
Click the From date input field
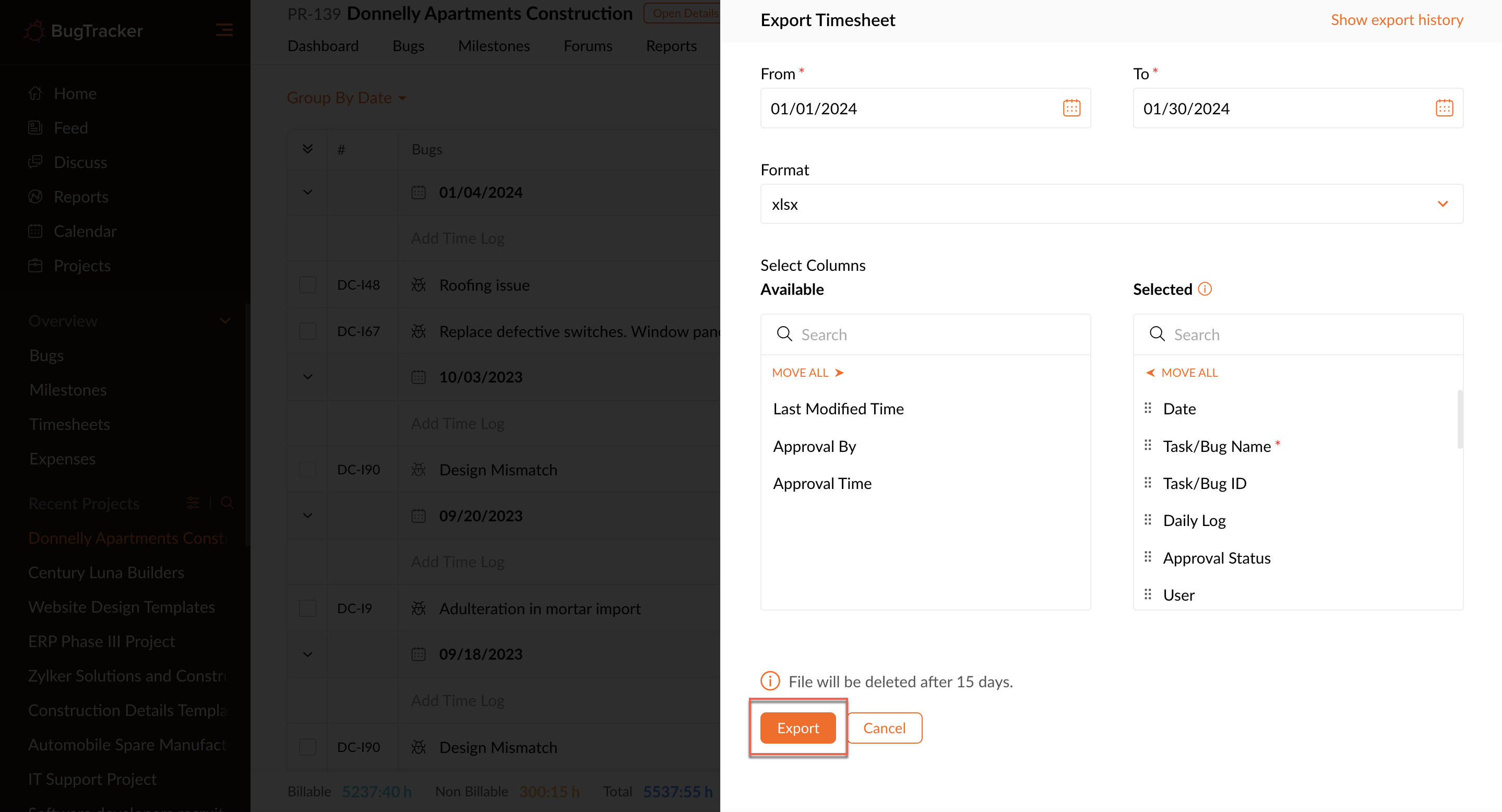(x=925, y=108)
